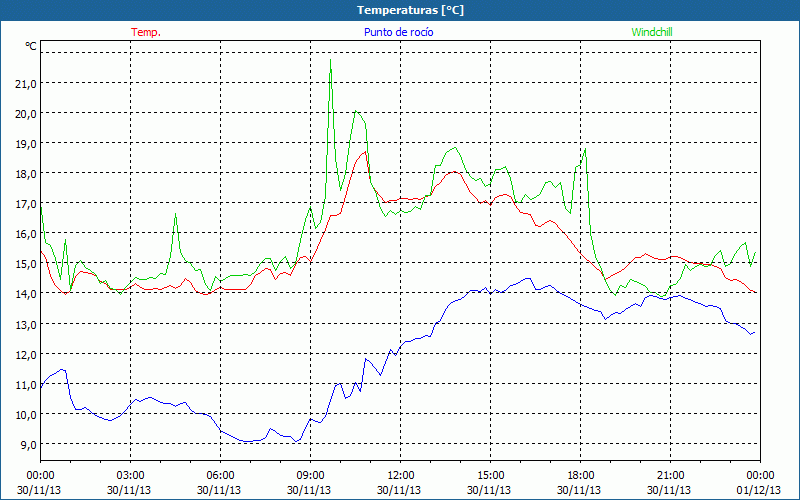The width and height of the screenshot is (800, 500).
Task: Click the 16,0 y-axis value
Action: click(26, 234)
